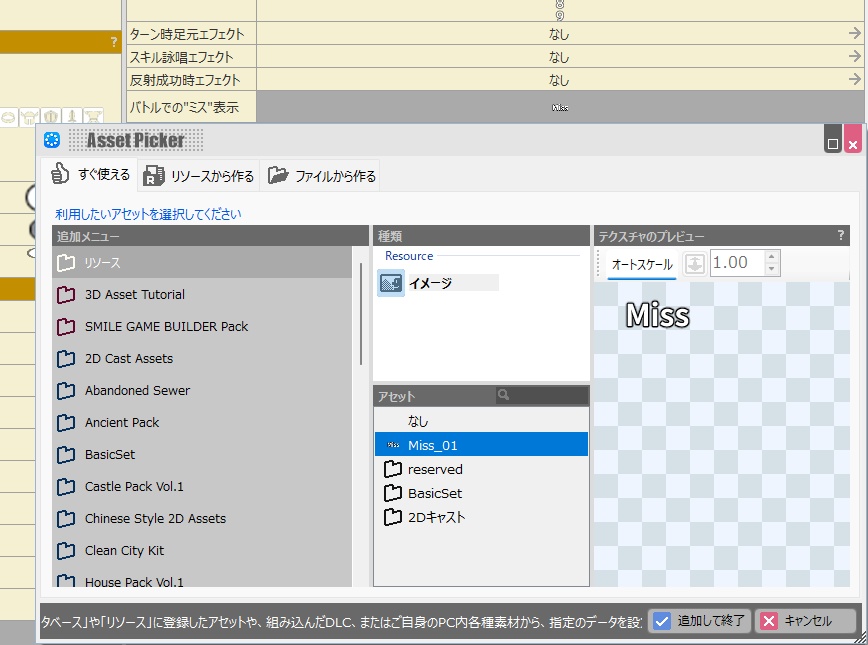Increase the texture scale with up arrow
Image resolution: width=868 pixels, height=645 pixels.
click(x=772, y=256)
